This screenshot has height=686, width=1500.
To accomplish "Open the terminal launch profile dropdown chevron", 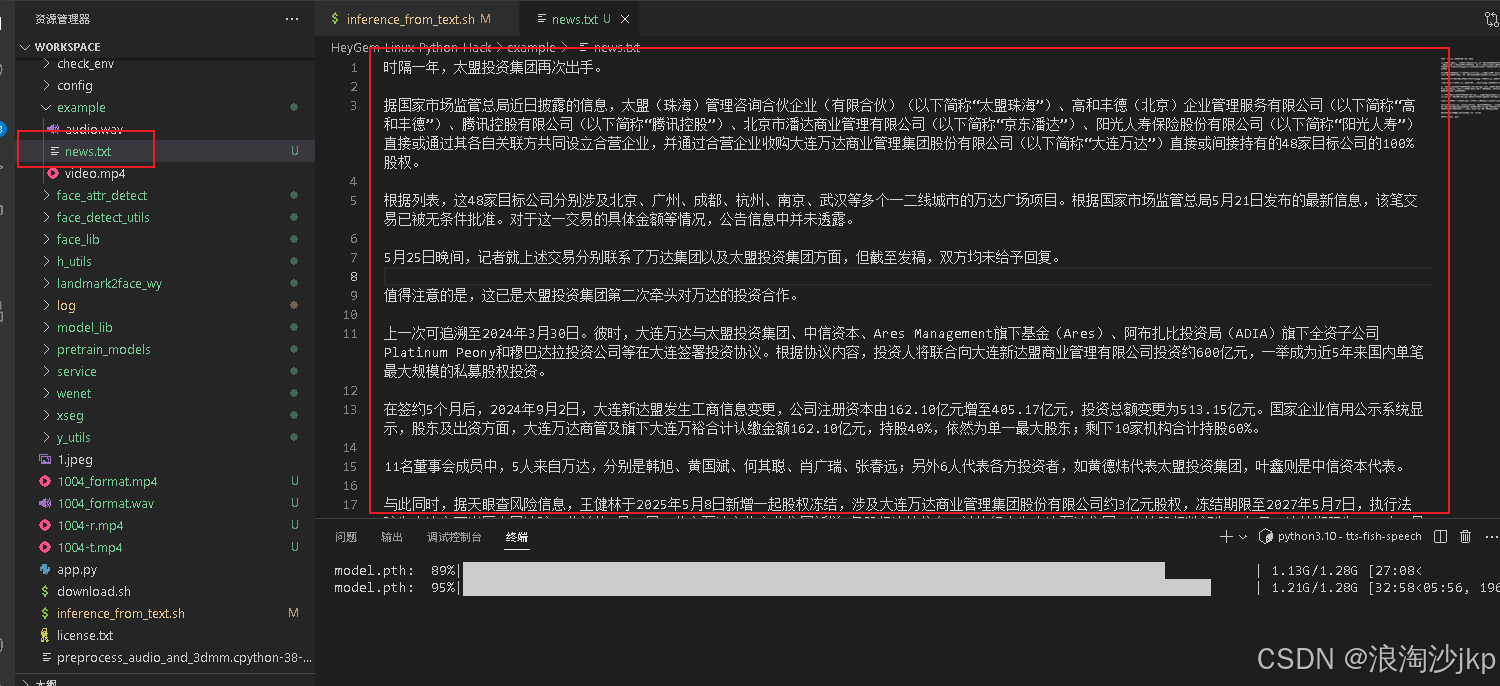I will click(1243, 537).
